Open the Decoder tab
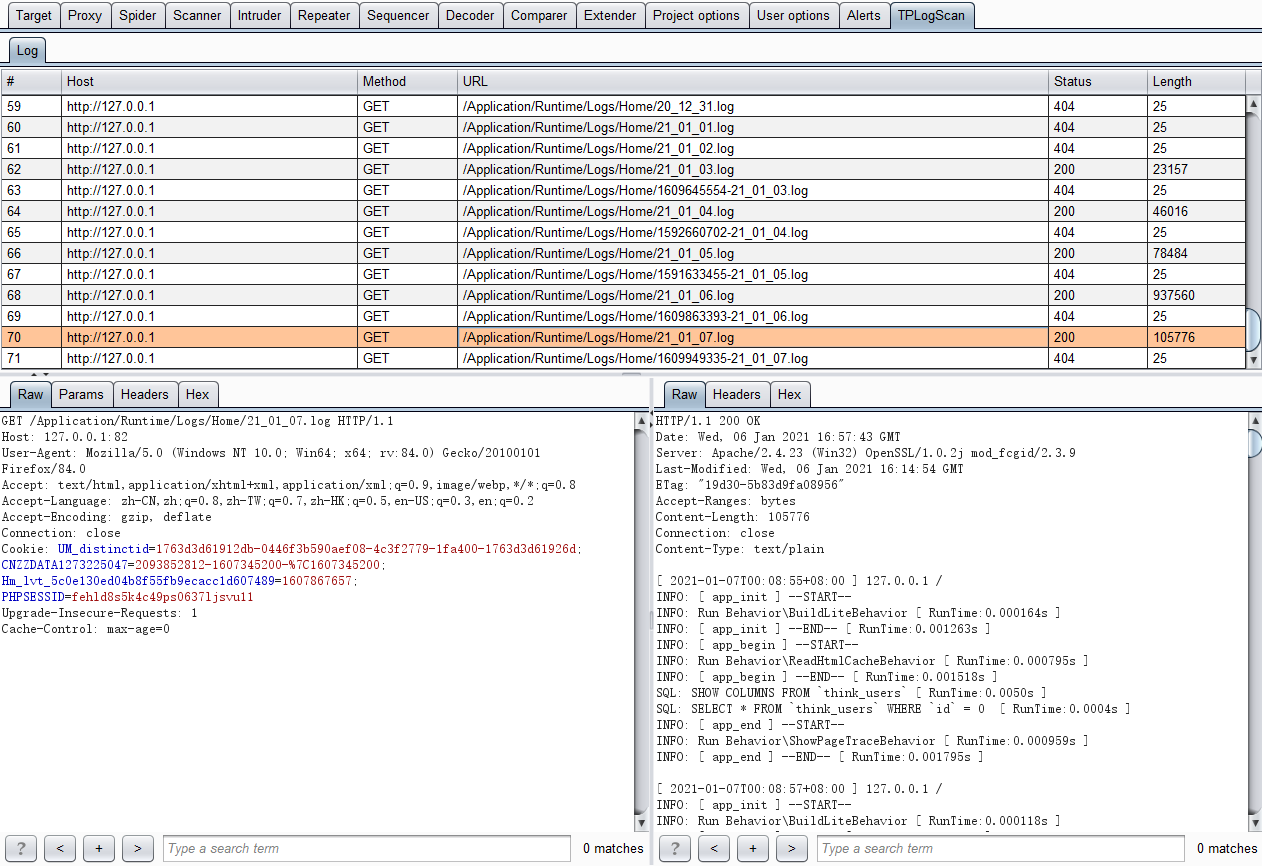The image size is (1262, 866). click(470, 15)
